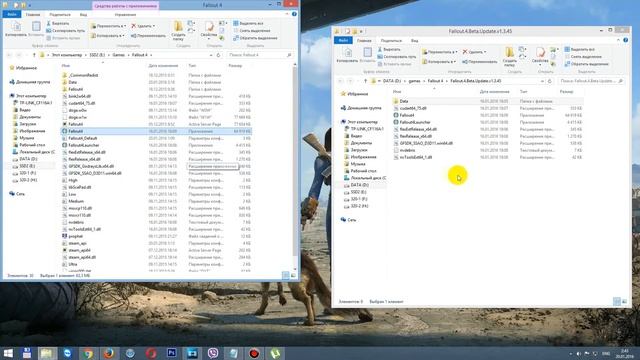This screenshot has width=640, height=360.
Task: Expand address history dropdown in Fallout 4 window
Action: (211, 55)
